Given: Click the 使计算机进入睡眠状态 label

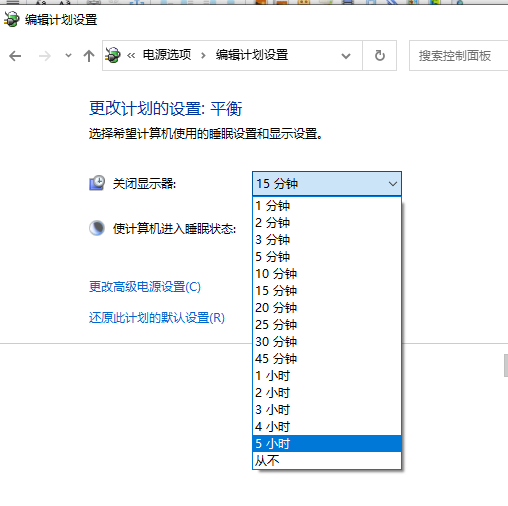Looking at the screenshot, I should point(174,229).
